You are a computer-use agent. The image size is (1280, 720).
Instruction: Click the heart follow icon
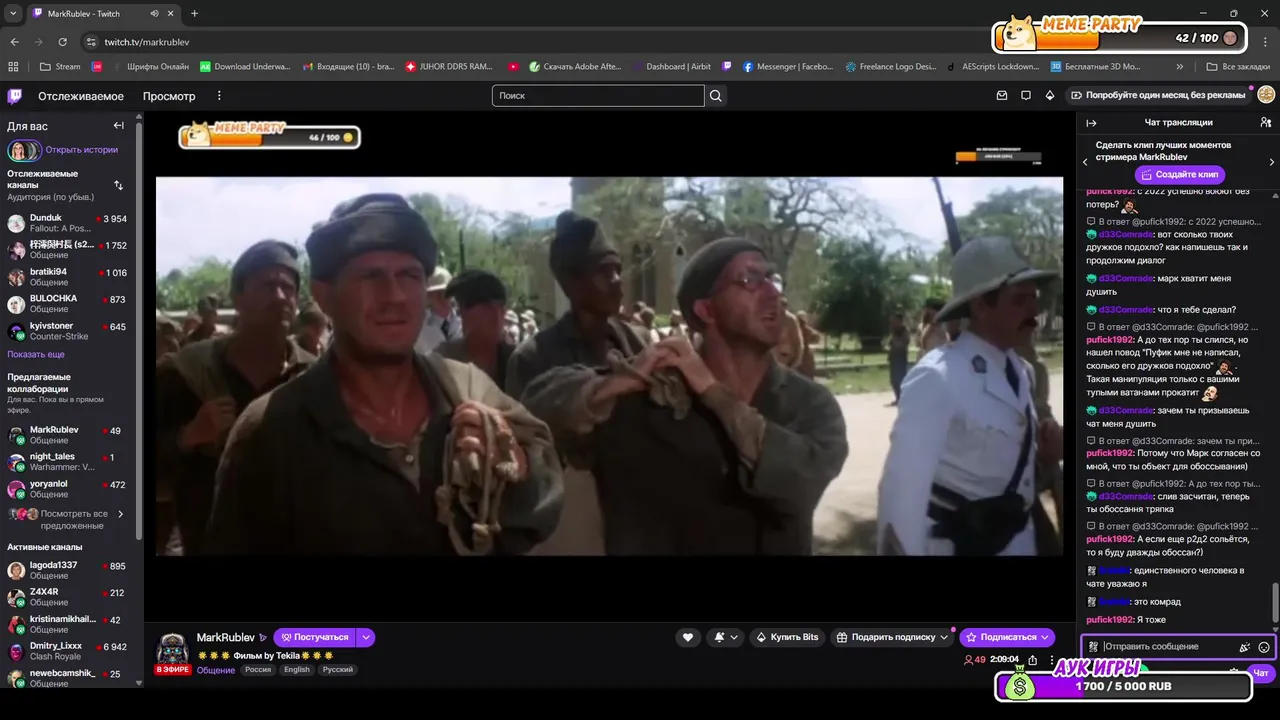click(x=688, y=637)
